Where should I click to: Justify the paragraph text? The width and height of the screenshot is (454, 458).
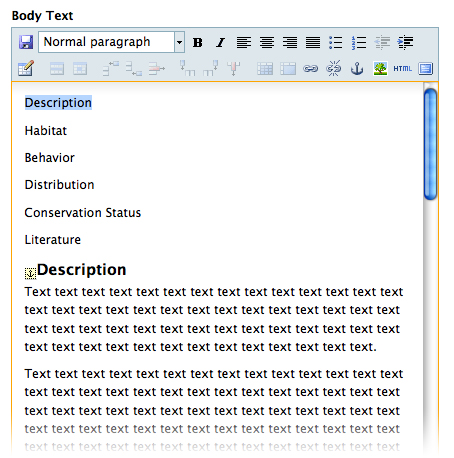point(313,43)
